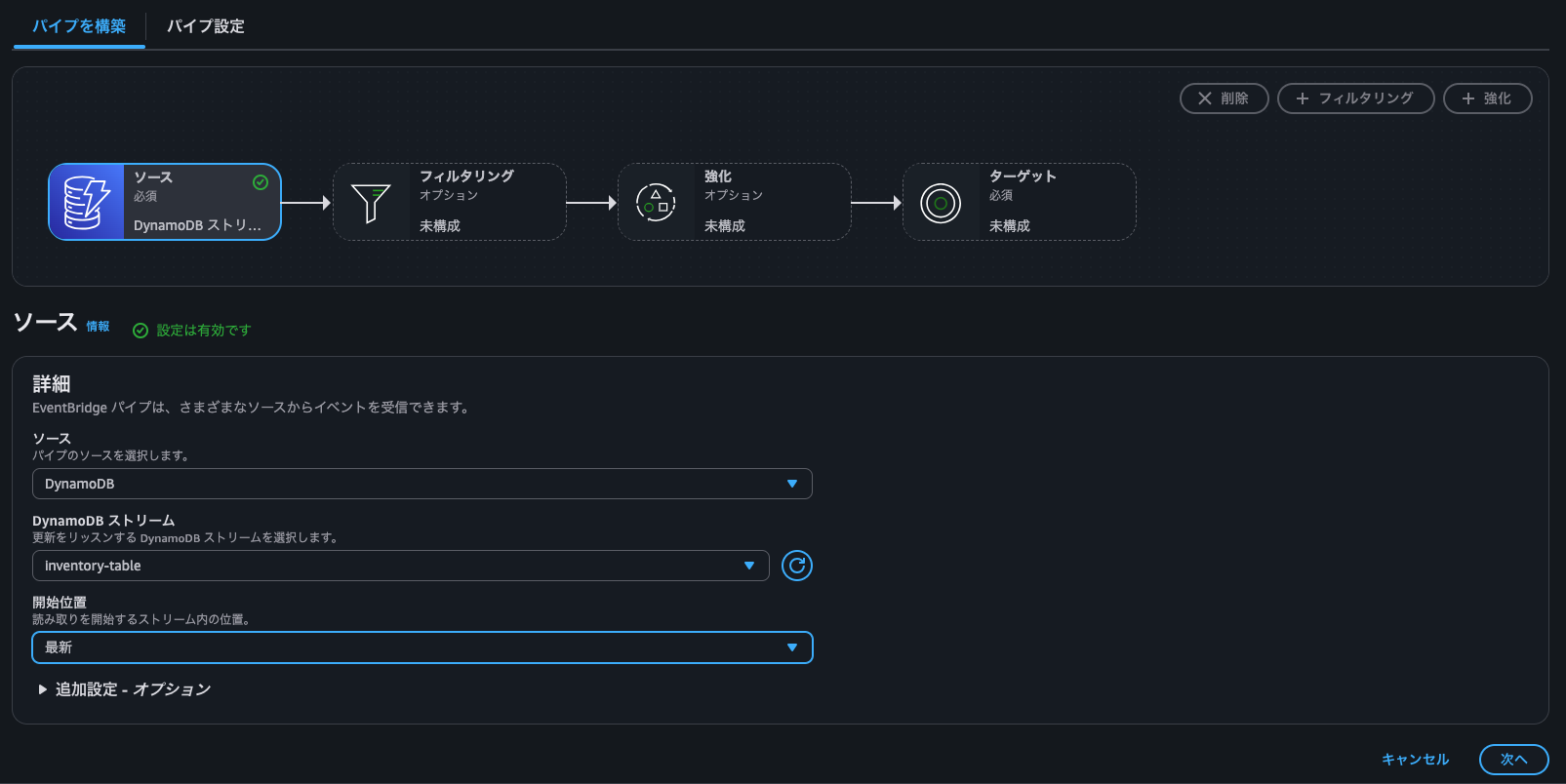
Task: Open the 情報 link beside ソース heading
Action: point(98,327)
